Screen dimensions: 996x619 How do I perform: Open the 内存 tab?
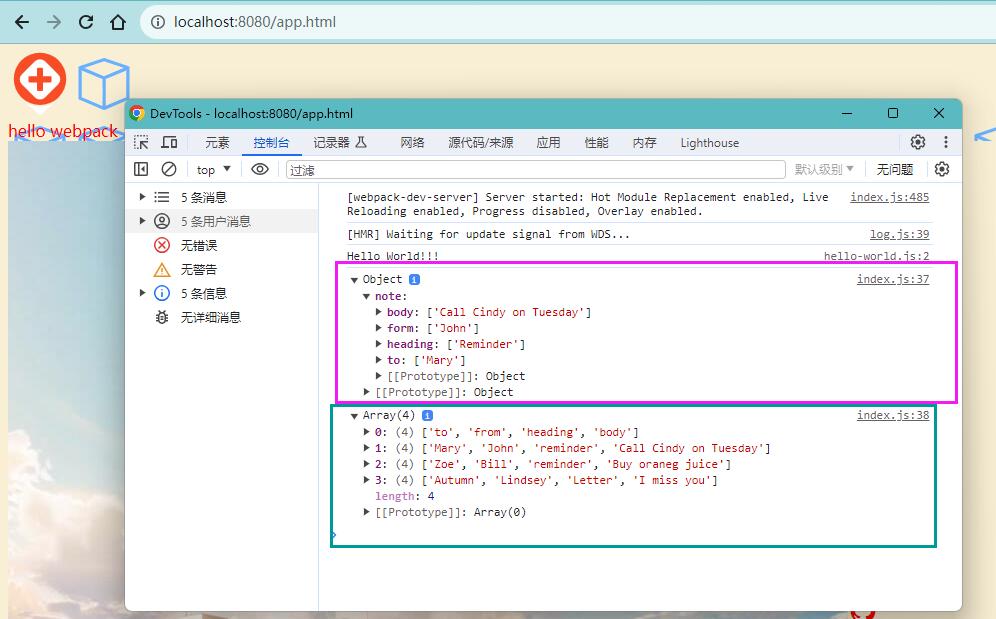click(645, 143)
